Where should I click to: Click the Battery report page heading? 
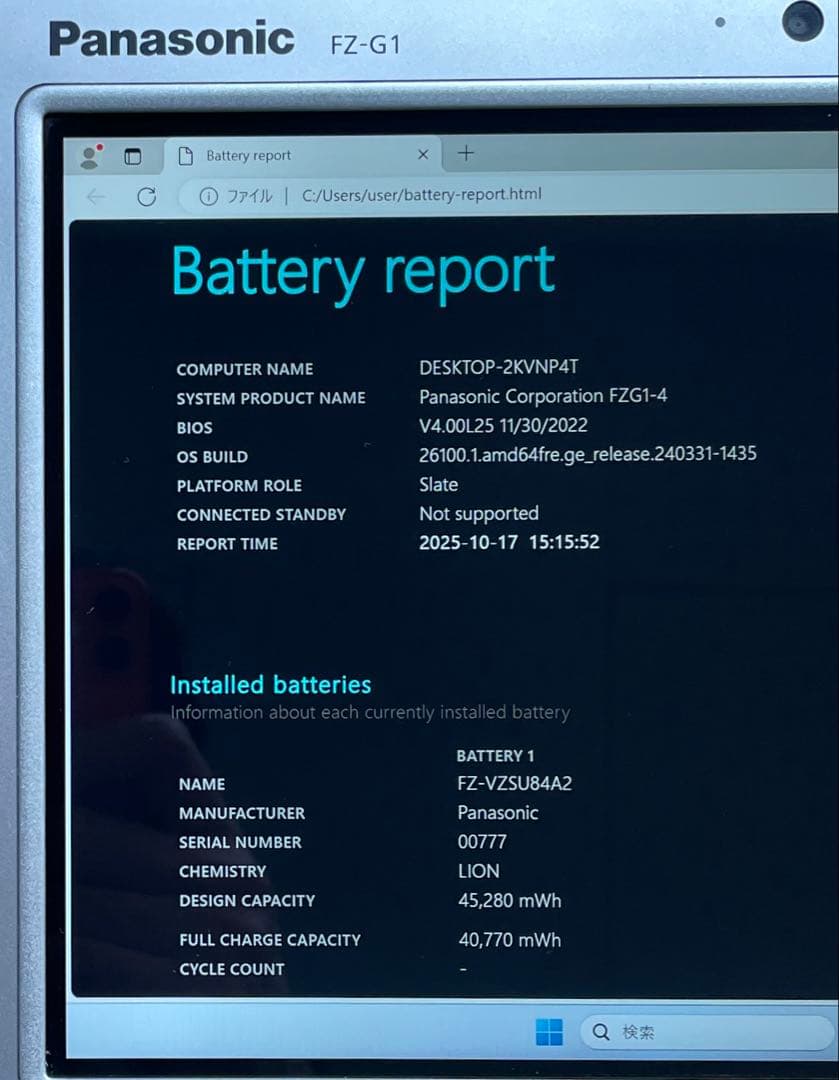(363, 271)
